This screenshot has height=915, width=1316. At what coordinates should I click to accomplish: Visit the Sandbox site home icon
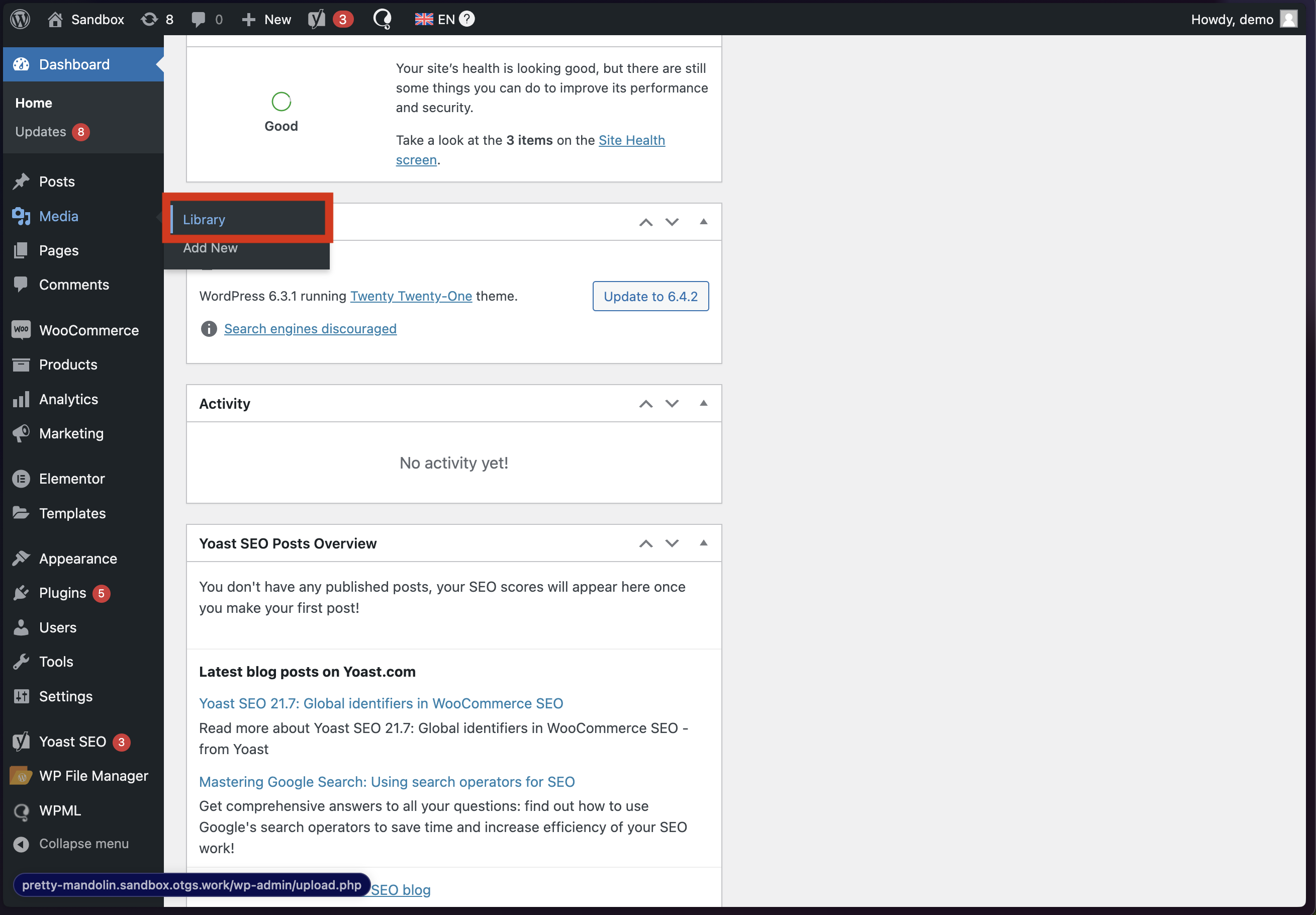tap(55, 20)
